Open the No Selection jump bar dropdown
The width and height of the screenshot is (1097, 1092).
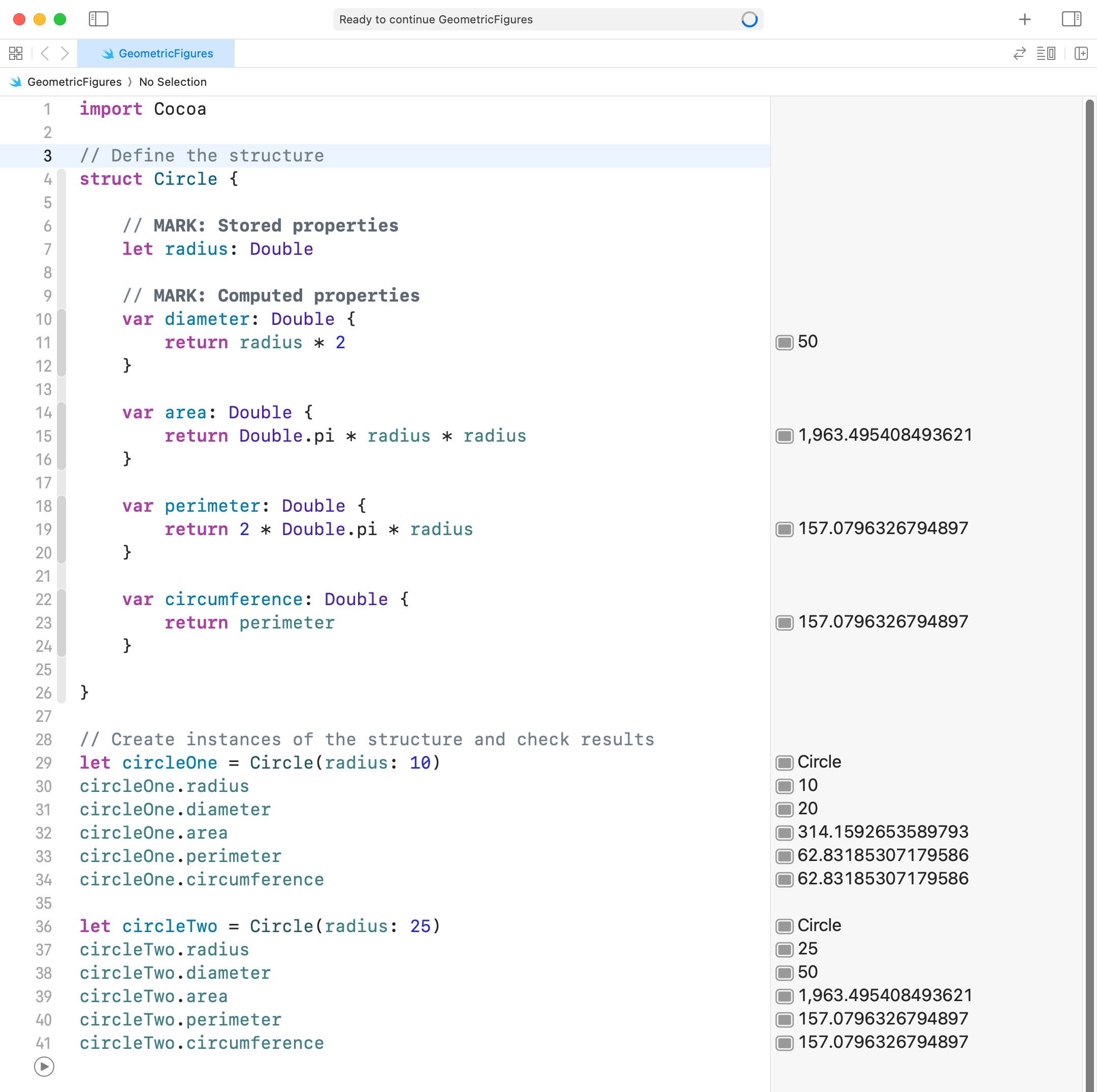tap(173, 82)
